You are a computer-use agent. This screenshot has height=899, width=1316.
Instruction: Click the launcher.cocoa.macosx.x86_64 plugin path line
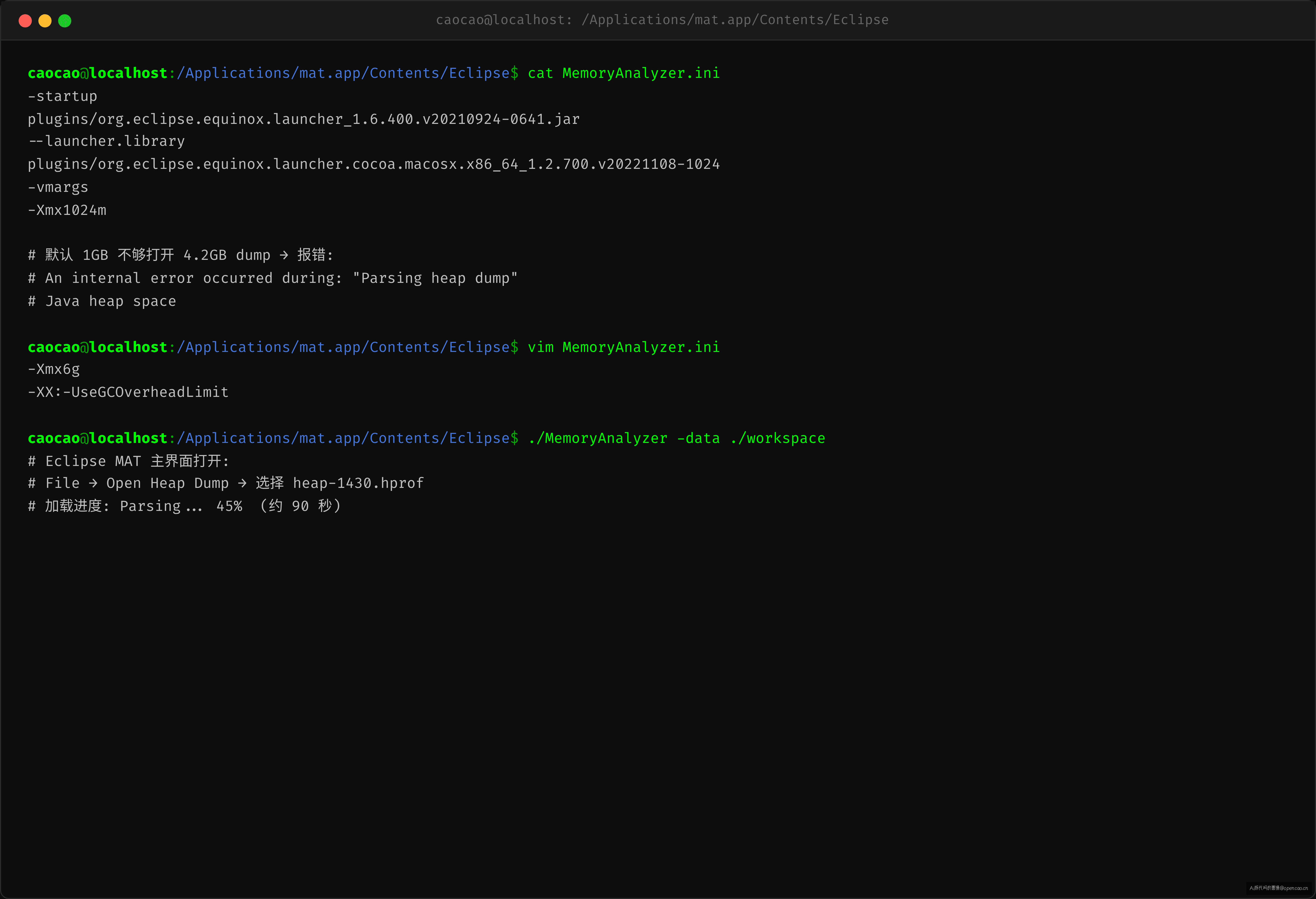374,164
